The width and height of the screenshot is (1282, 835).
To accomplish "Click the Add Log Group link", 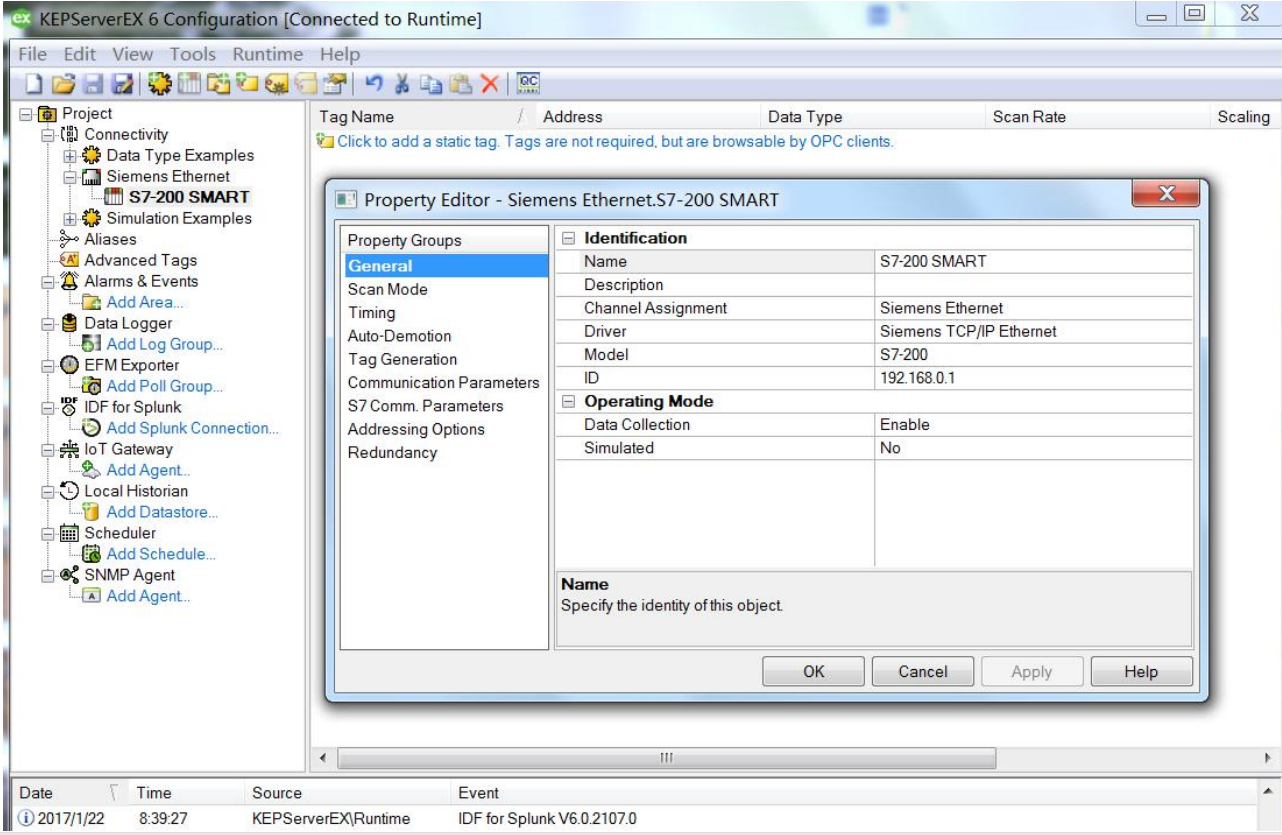I will pos(165,344).
